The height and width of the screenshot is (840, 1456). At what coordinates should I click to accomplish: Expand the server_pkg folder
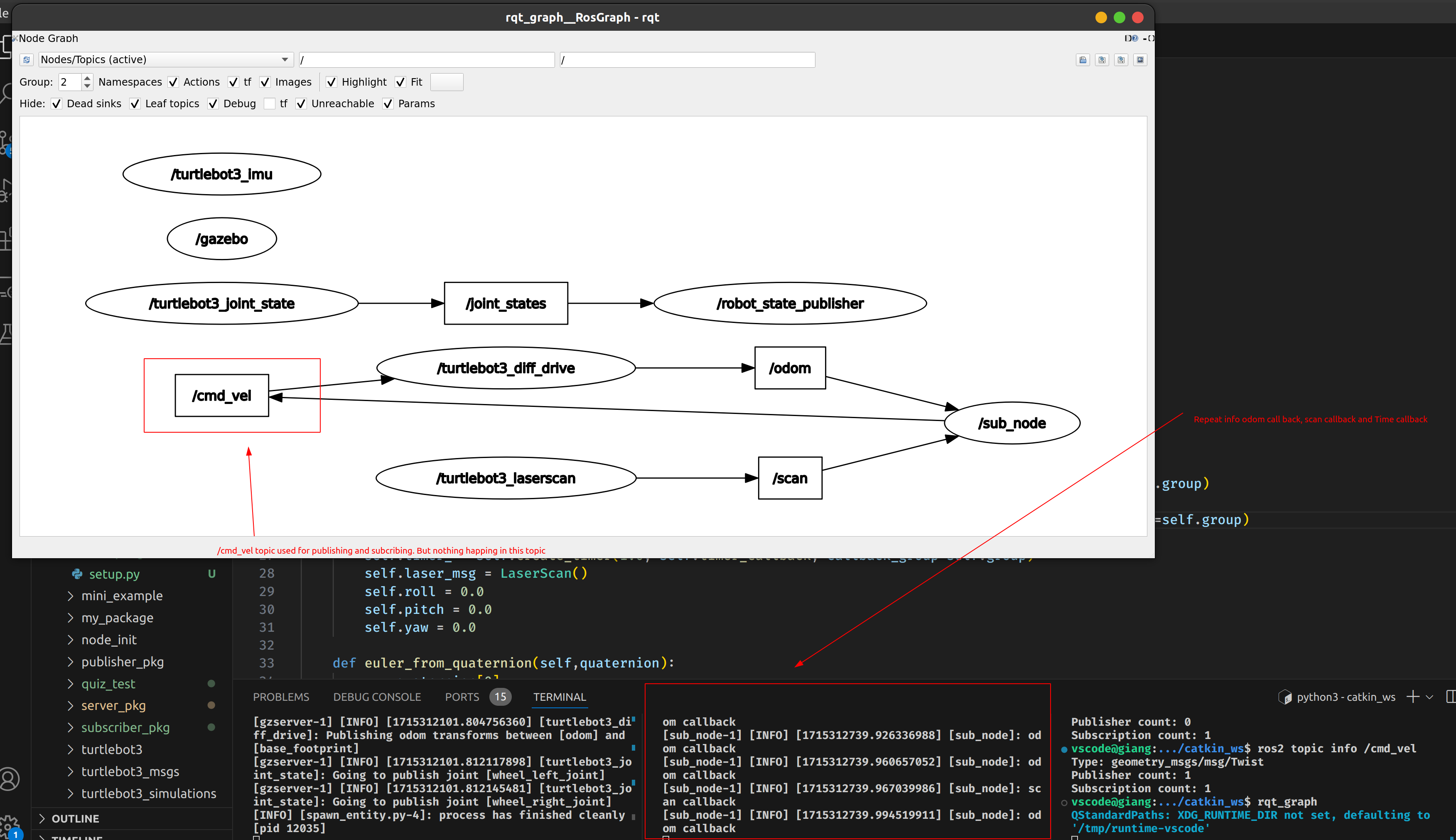[x=70, y=706]
